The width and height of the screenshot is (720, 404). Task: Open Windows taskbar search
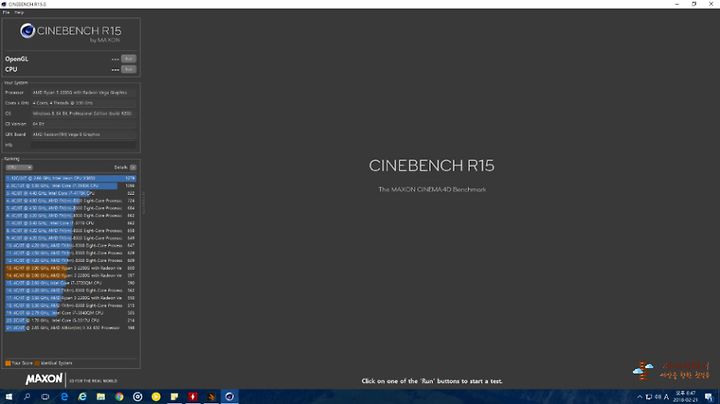[27, 397]
